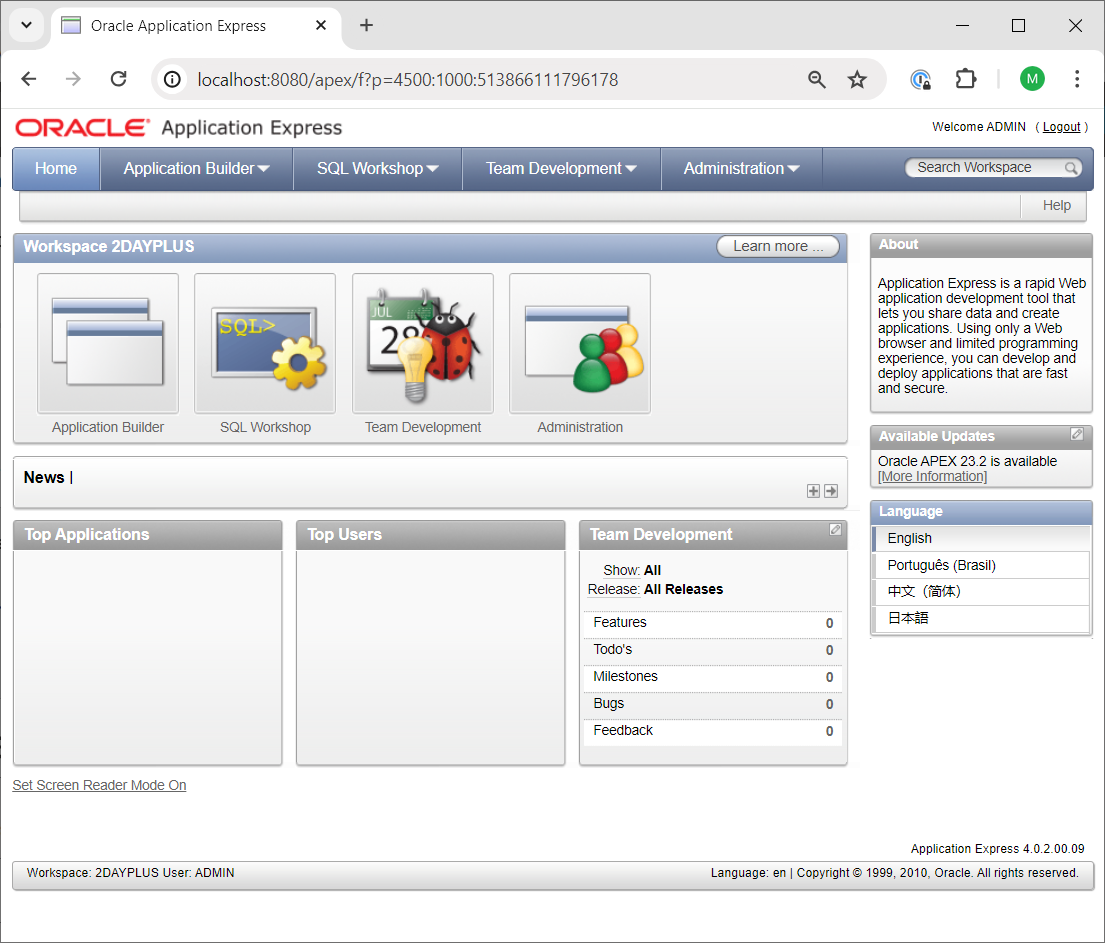Viewport: 1105px width, 943px height.
Task: Open the Administration users icon
Action: click(580, 343)
